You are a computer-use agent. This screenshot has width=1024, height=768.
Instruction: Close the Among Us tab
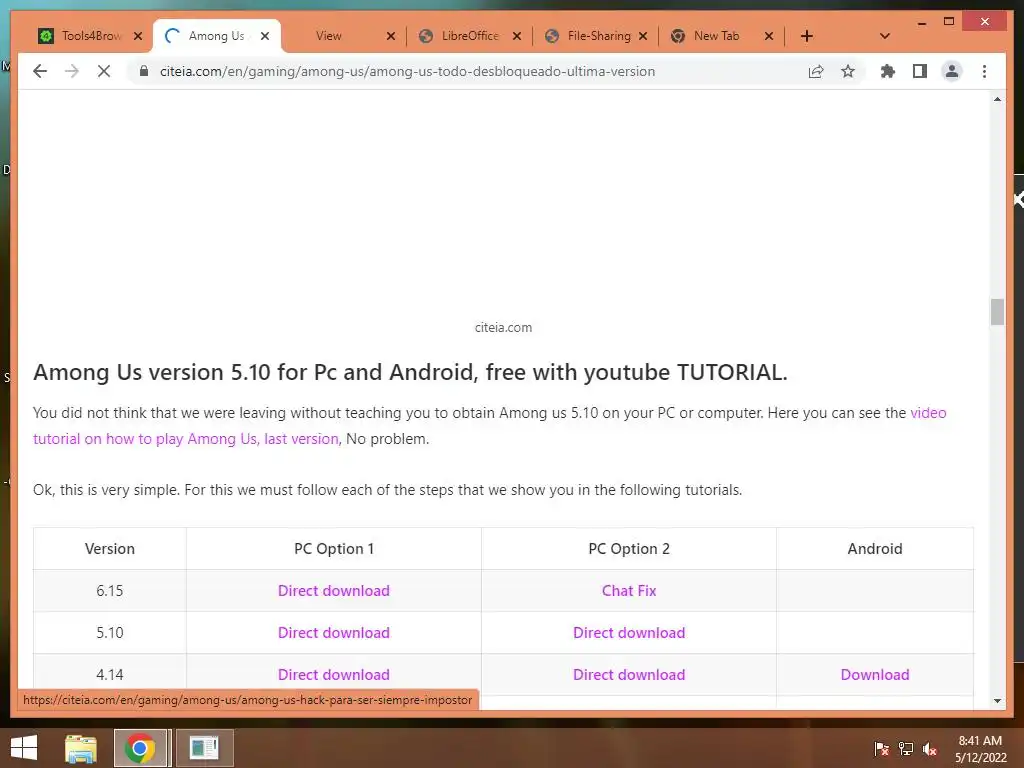pos(264,36)
